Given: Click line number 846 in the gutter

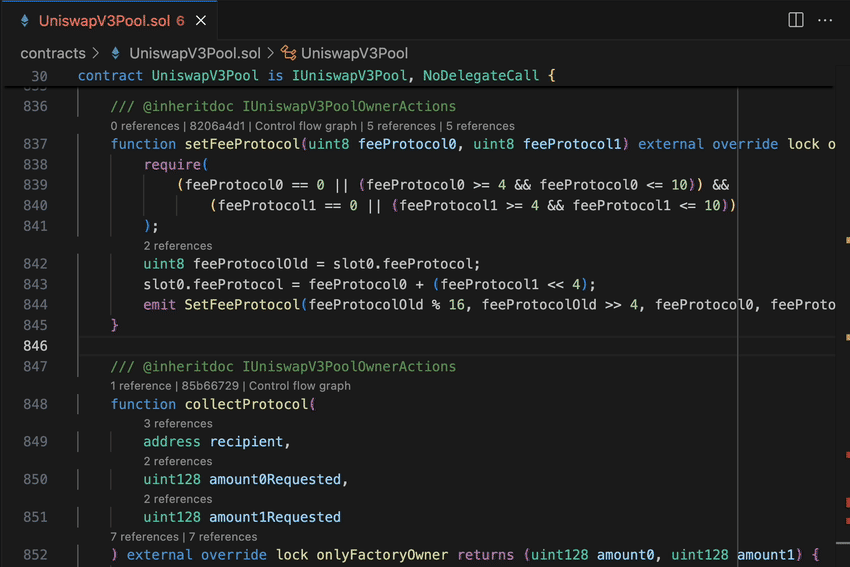Looking at the screenshot, I should coord(35,346).
